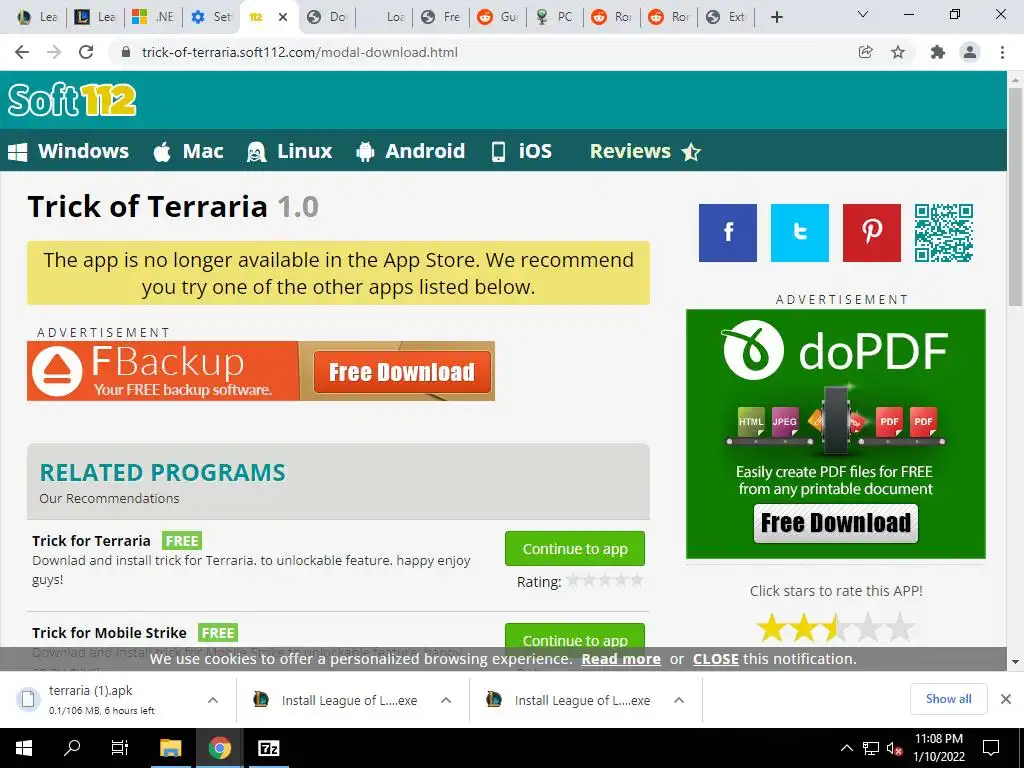Share this page icon in address bar

click(x=866, y=52)
